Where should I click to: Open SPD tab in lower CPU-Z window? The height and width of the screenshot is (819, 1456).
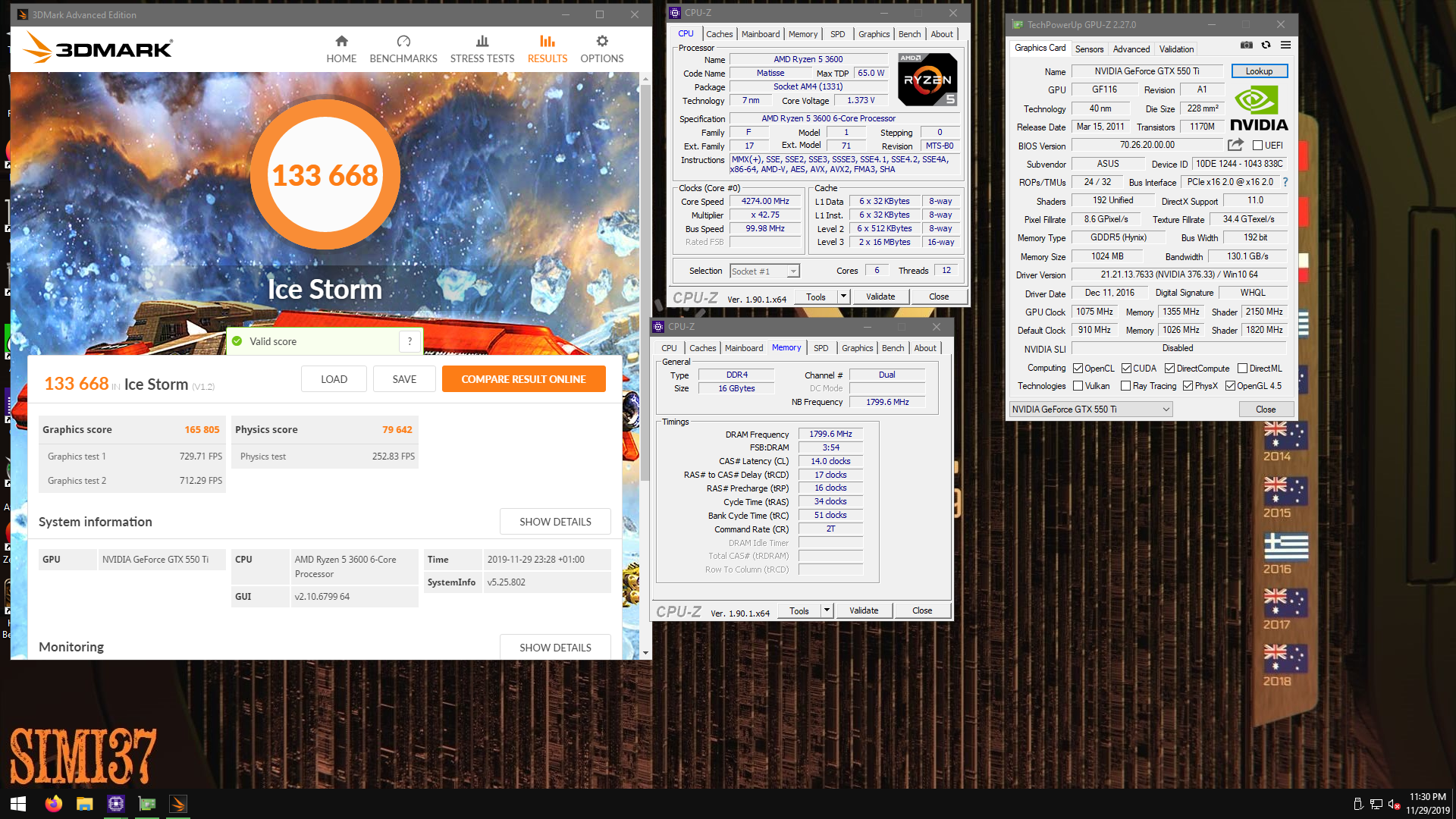[x=821, y=348]
